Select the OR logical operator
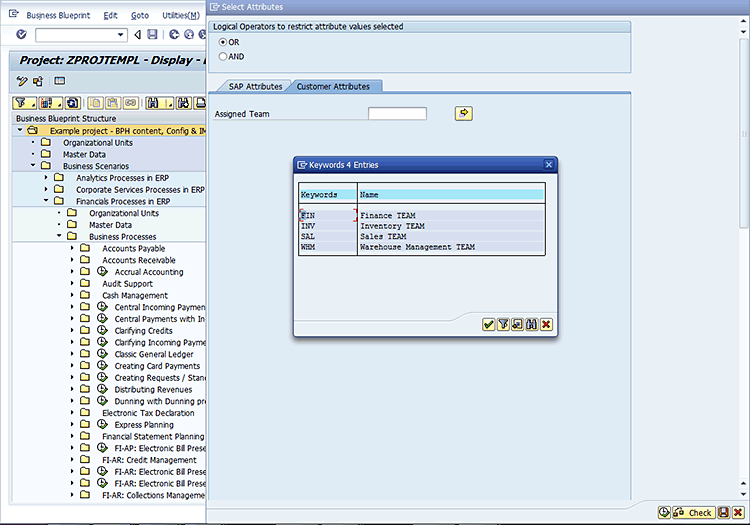The image size is (750, 525). [x=222, y=43]
